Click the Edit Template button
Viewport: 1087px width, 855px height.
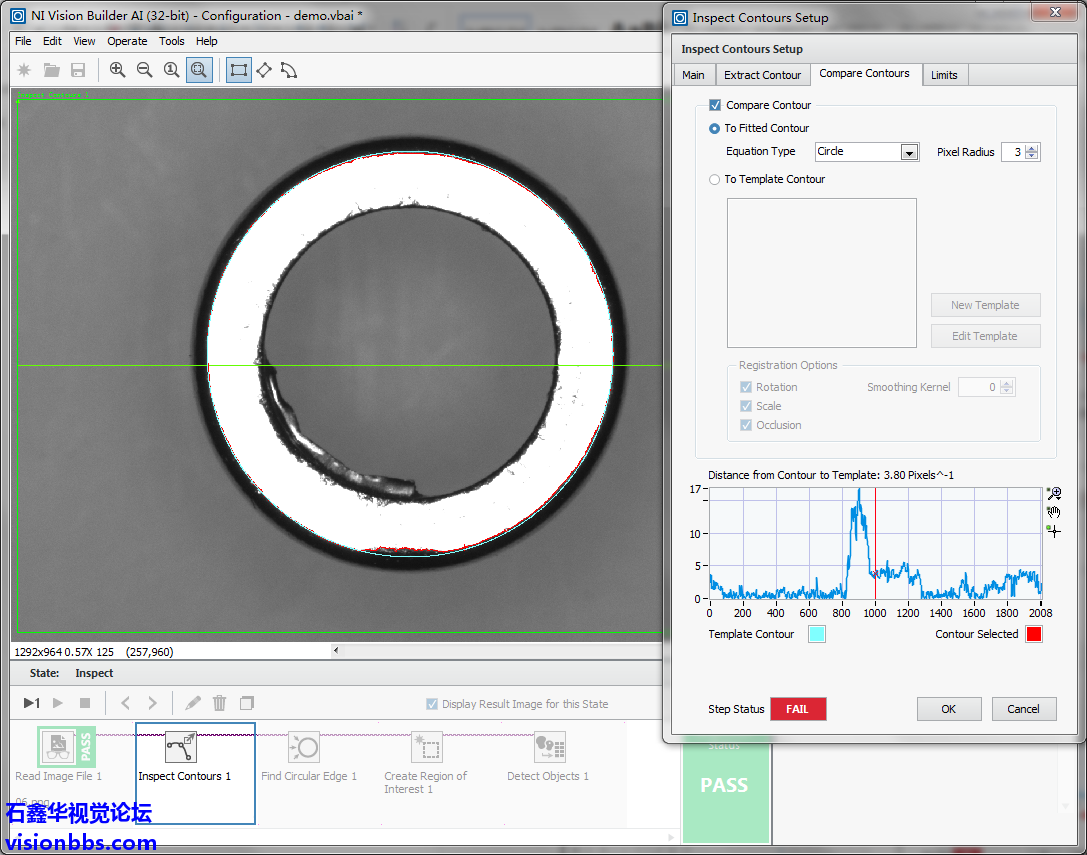[985, 336]
